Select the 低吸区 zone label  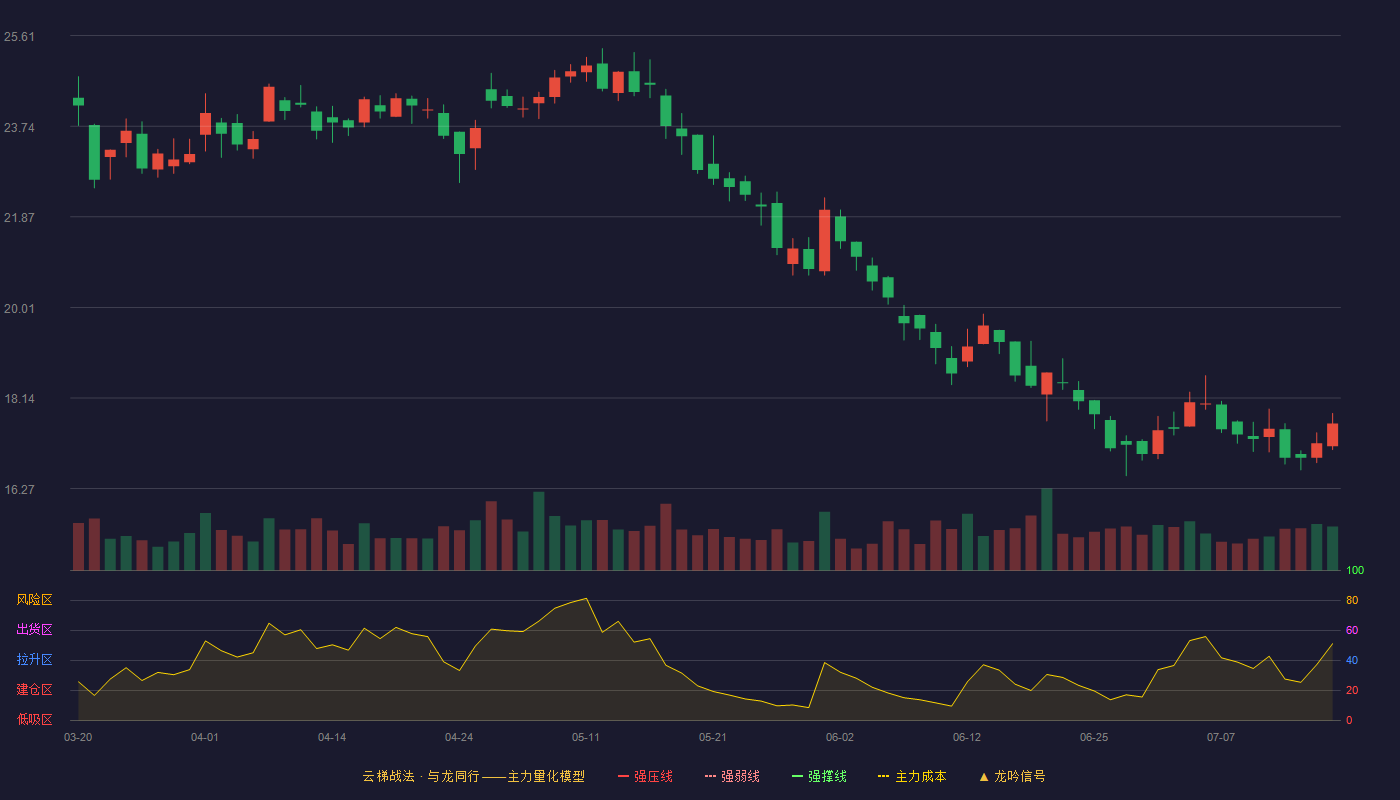pos(34,719)
